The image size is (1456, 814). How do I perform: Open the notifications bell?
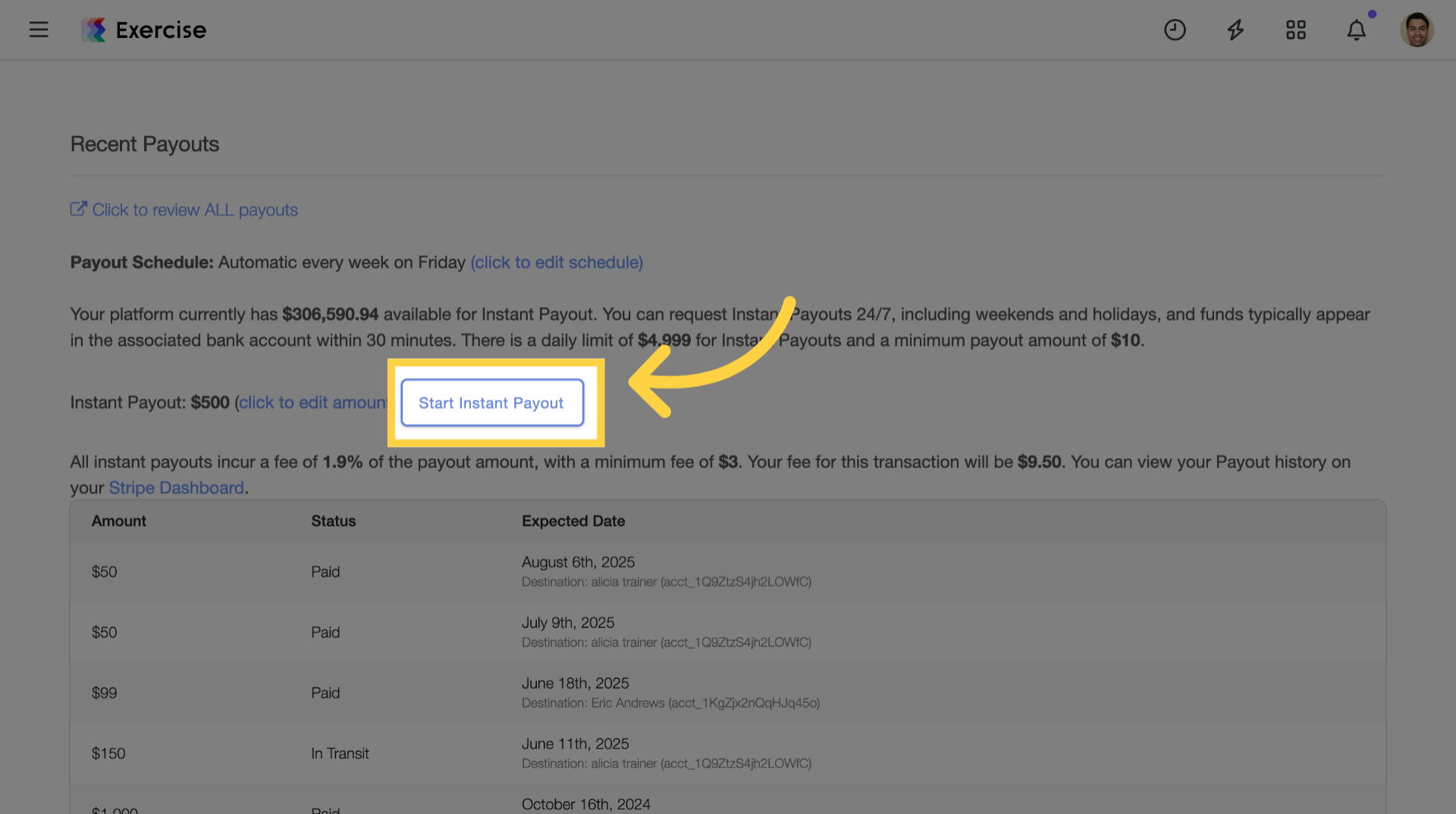[x=1357, y=30]
